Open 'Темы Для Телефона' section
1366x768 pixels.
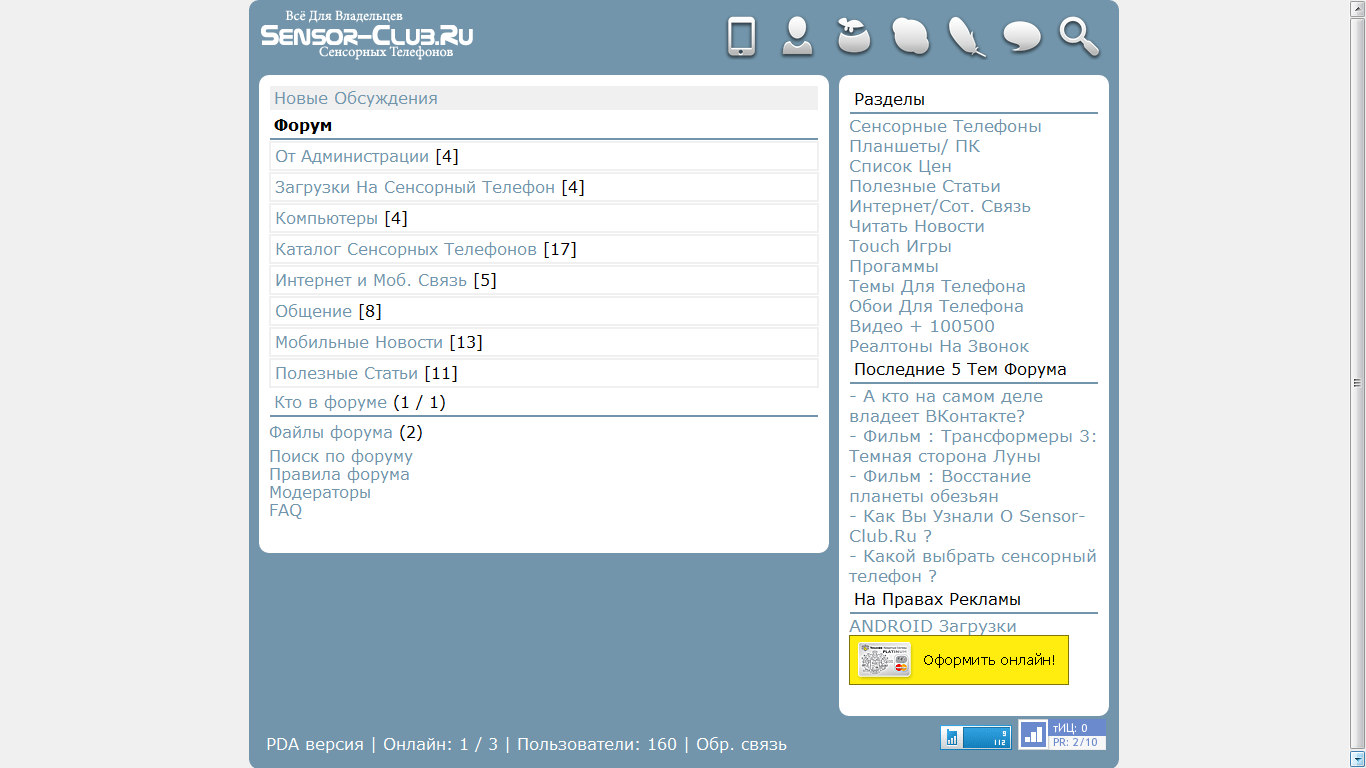point(937,286)
